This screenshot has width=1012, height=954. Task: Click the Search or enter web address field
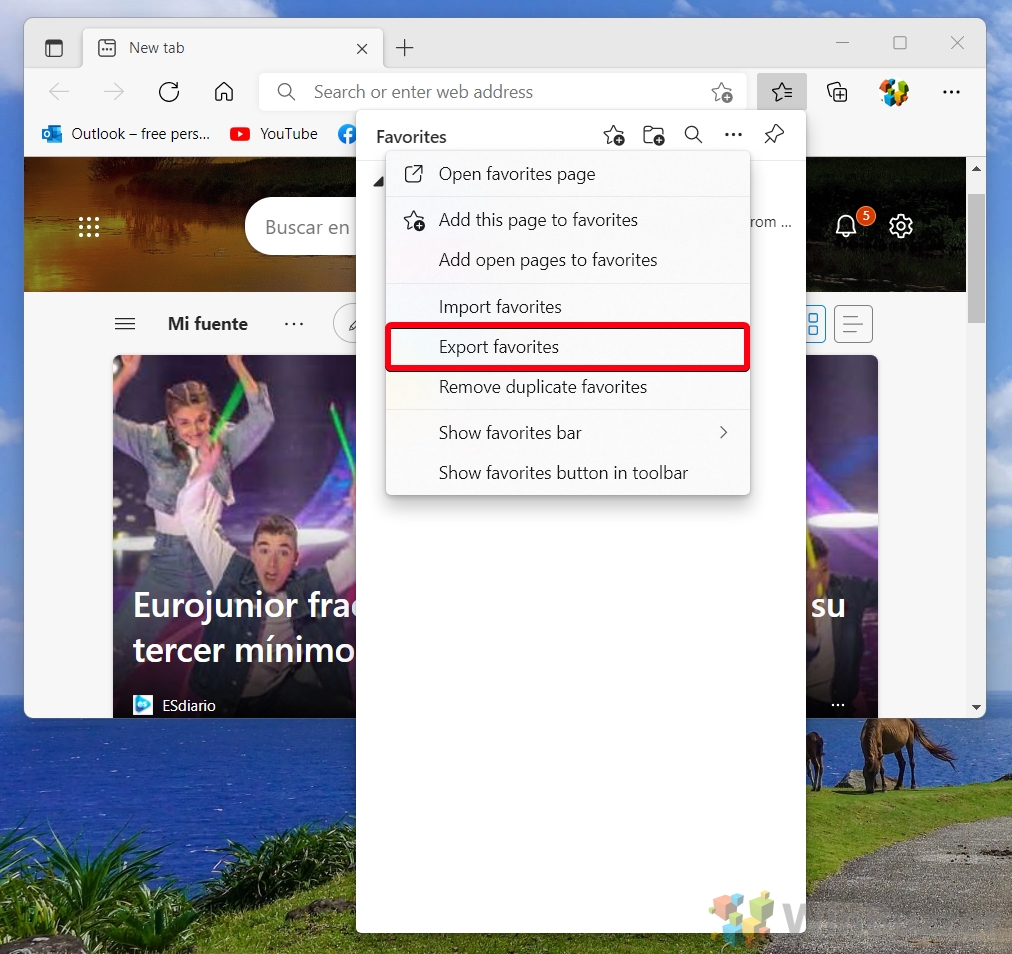click(x=500, y=92)
